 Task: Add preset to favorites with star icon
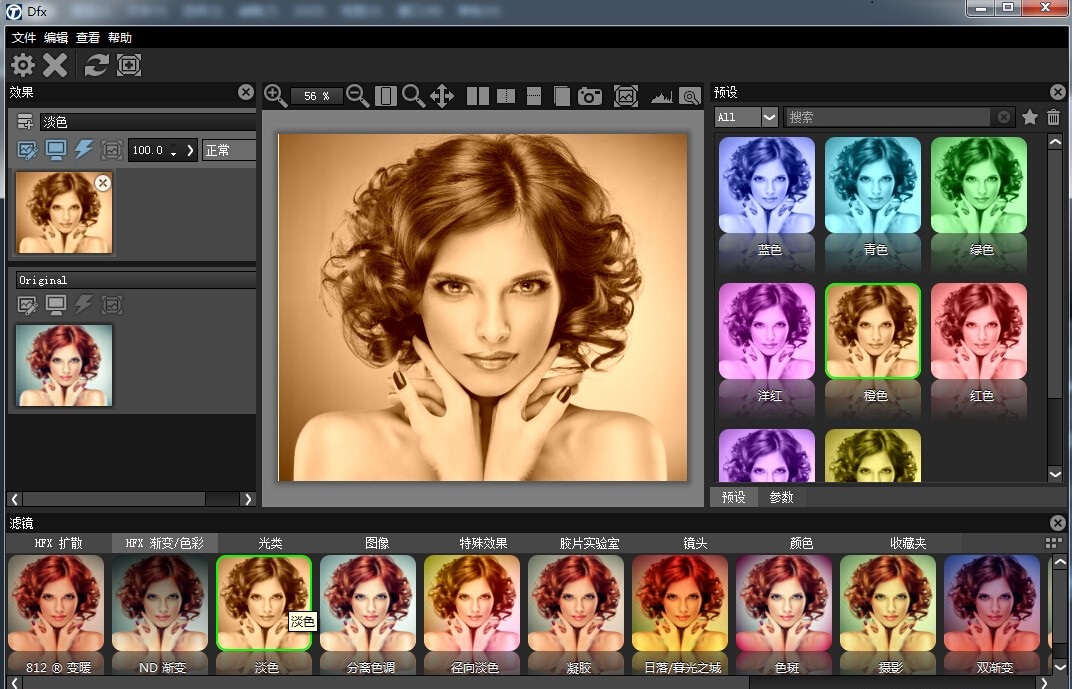tap(1030, 118)
